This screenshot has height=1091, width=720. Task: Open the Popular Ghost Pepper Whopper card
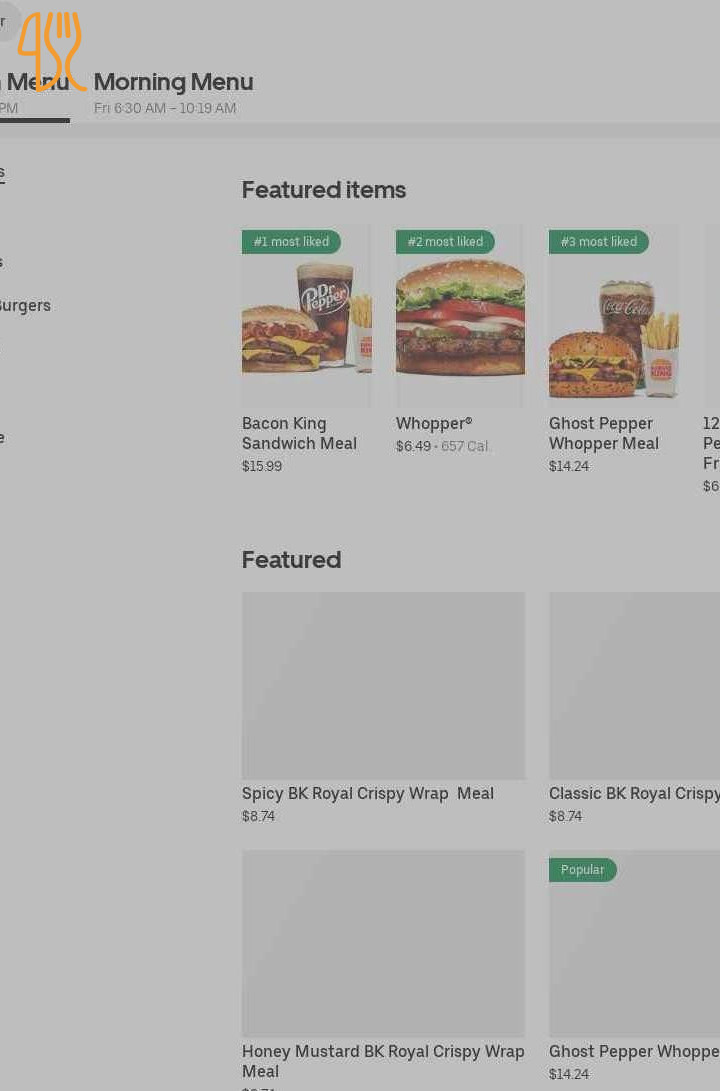point(634,966)
